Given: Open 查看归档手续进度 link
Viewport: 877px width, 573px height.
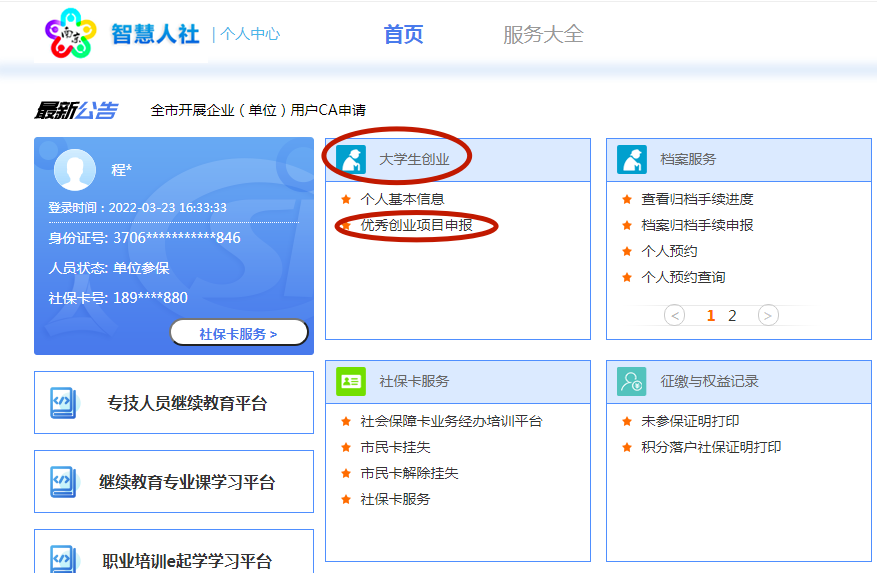Looking at the screenshot, I should (x=697, y=199).
